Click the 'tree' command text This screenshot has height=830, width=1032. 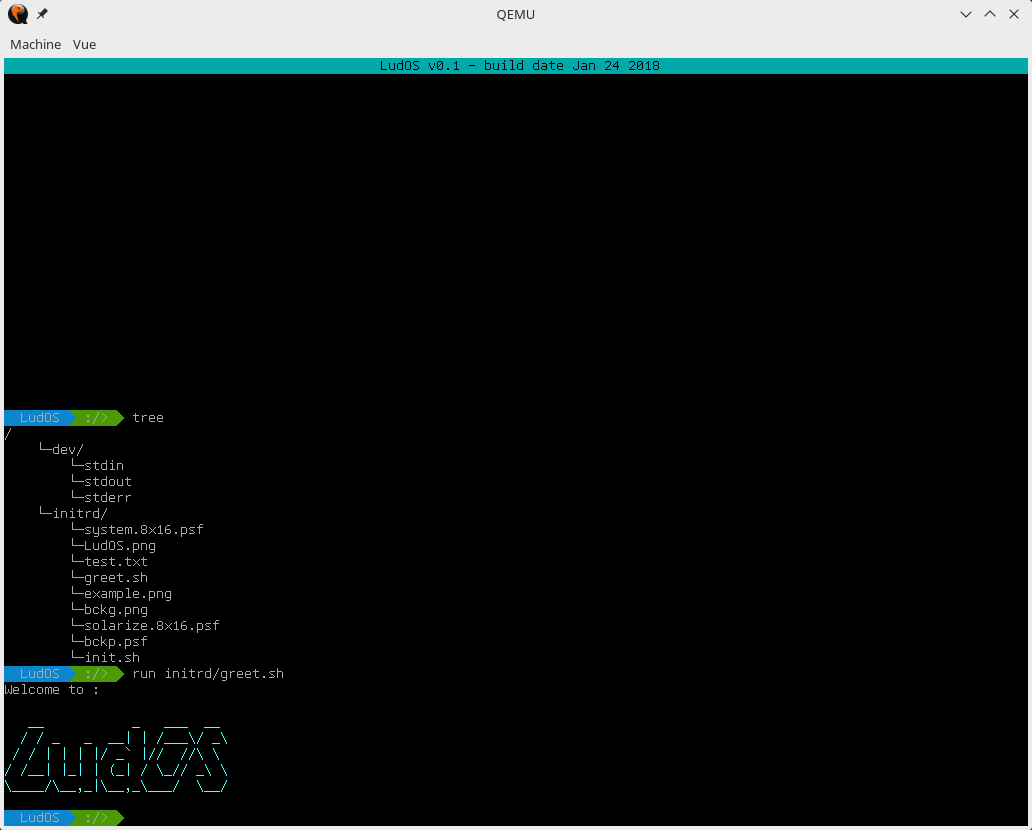[x=148, y=418]
